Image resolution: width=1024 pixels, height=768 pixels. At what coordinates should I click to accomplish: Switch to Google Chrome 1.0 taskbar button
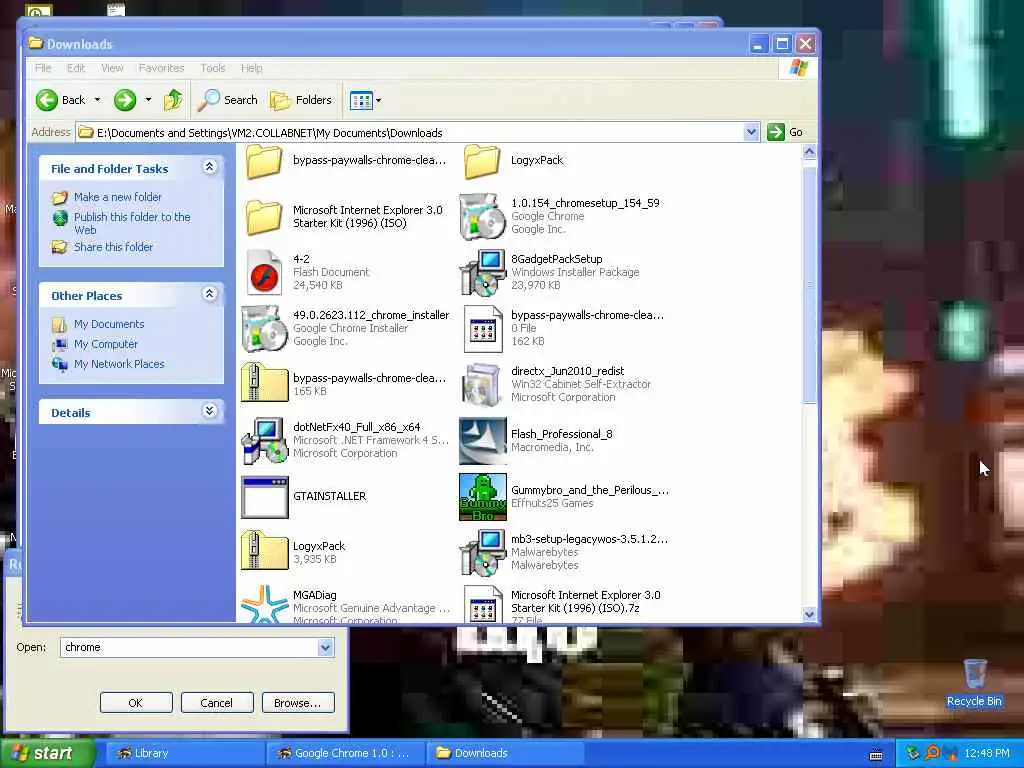[346, 753]
